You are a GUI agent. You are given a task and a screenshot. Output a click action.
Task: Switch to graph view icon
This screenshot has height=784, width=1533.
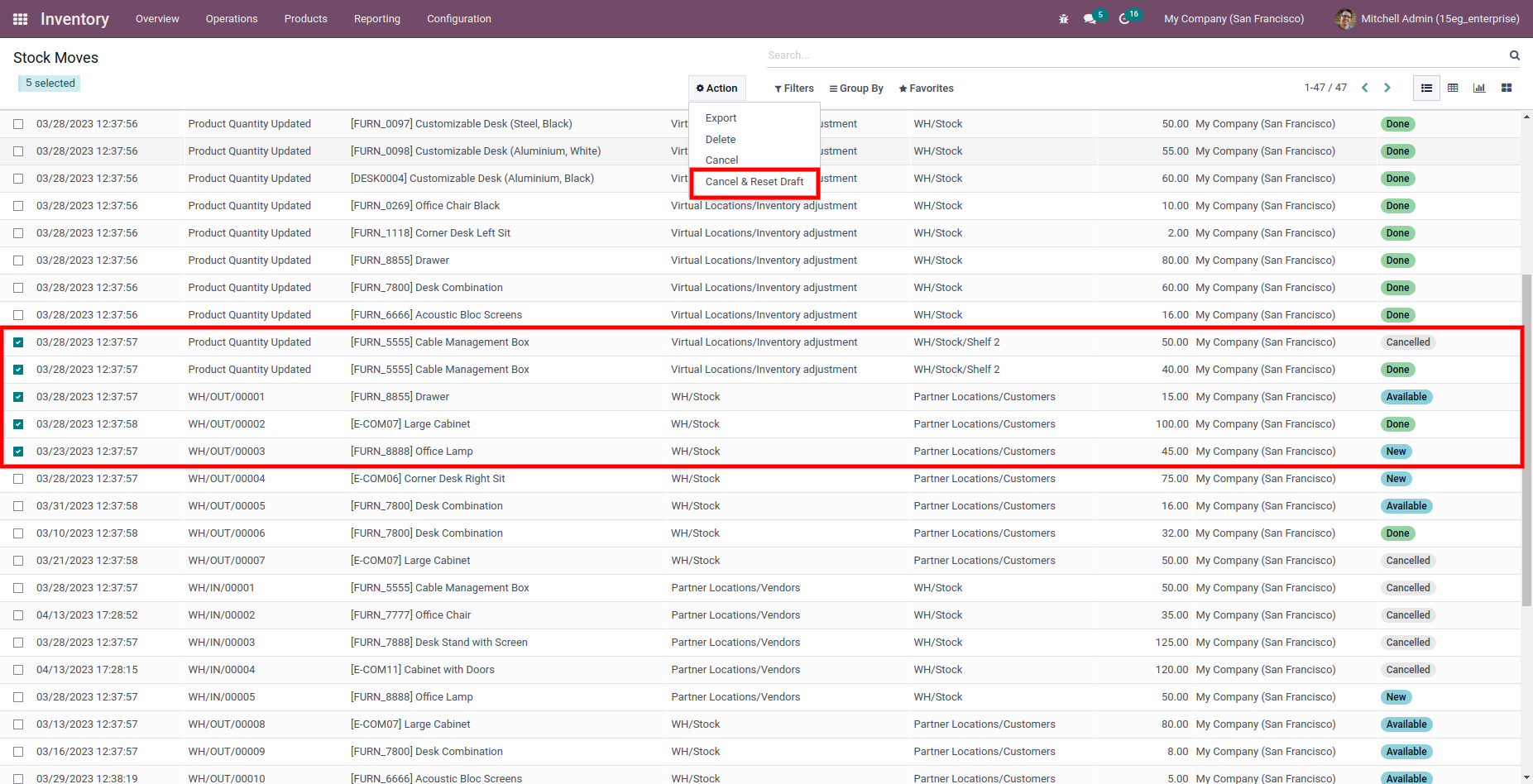1479,88
